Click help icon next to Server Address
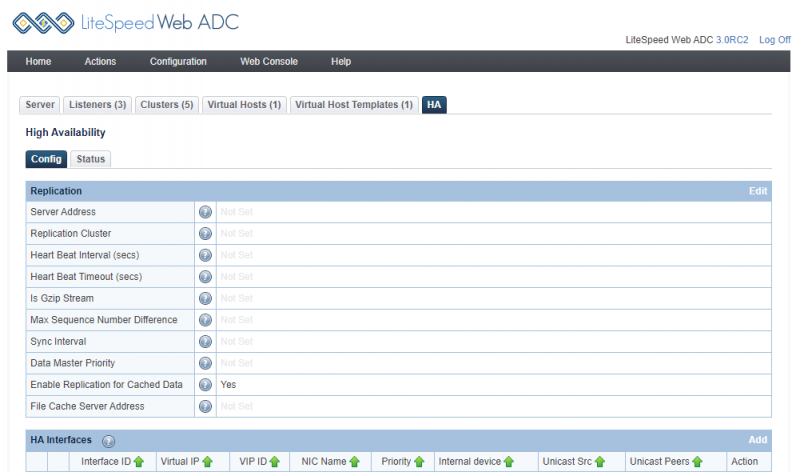 coord(206,212)
